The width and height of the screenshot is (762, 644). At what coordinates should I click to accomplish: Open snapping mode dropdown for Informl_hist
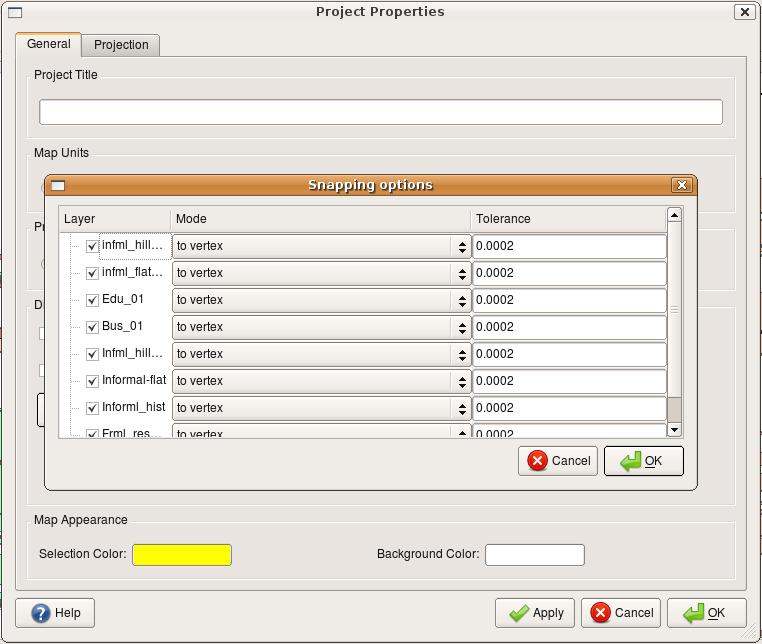point(321,408)
